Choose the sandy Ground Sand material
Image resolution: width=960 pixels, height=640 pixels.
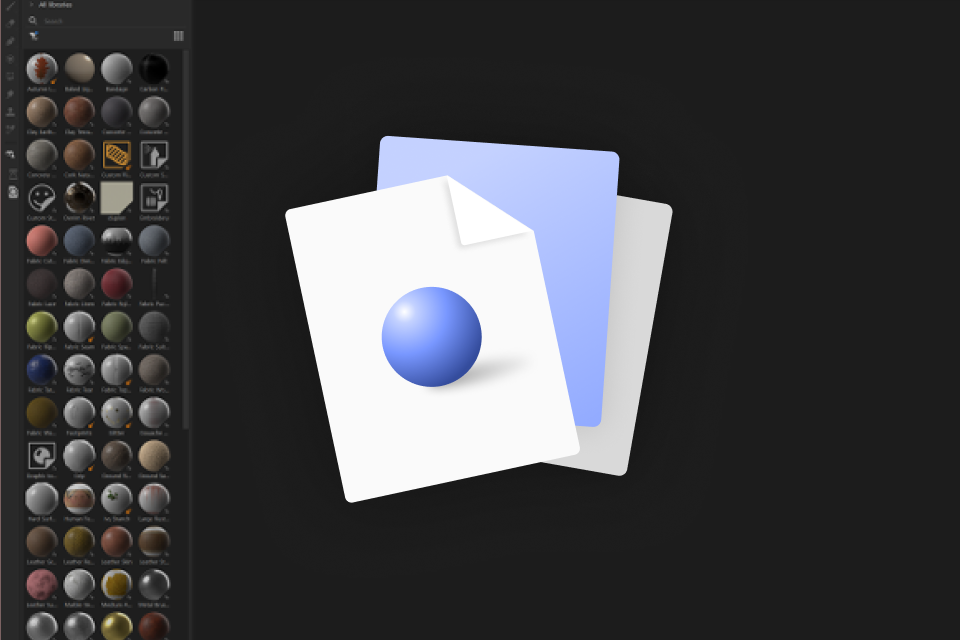coord(154,455)
